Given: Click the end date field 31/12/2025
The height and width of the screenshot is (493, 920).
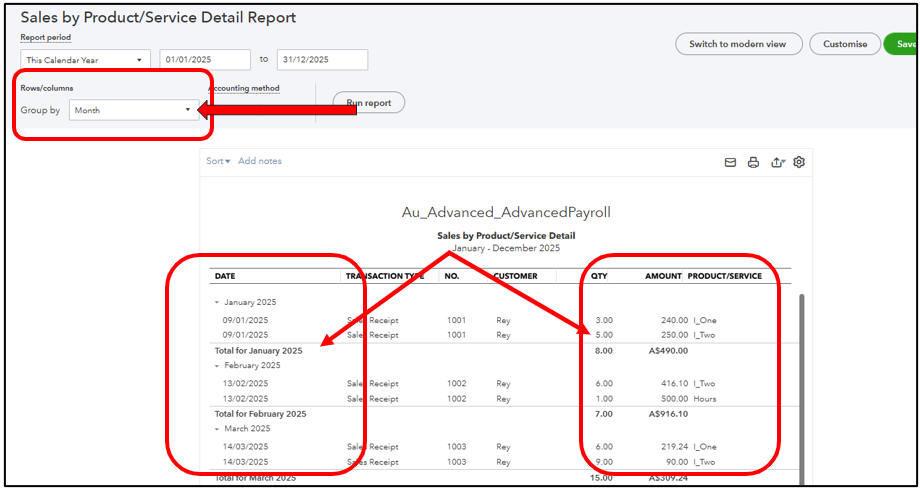Looking at the screenshot, I should (x=322, y=60).
